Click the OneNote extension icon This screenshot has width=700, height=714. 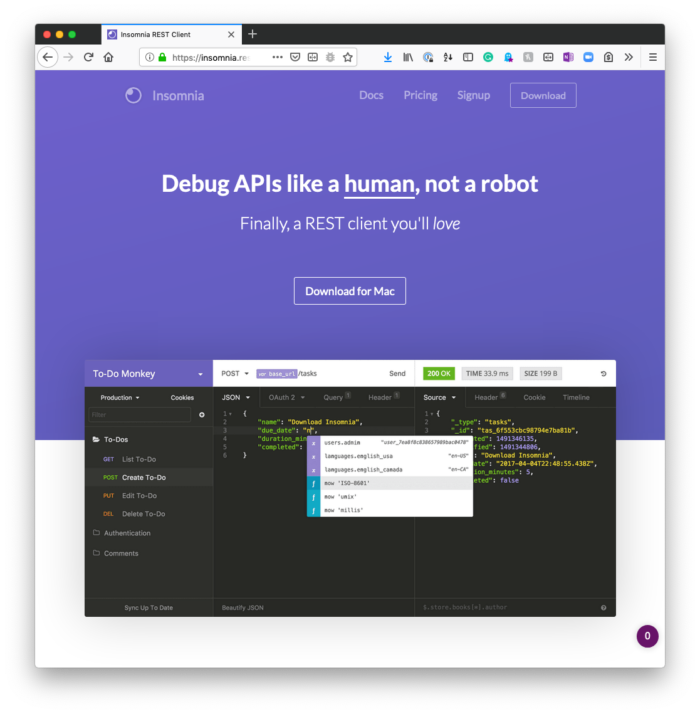pos(568,57)
